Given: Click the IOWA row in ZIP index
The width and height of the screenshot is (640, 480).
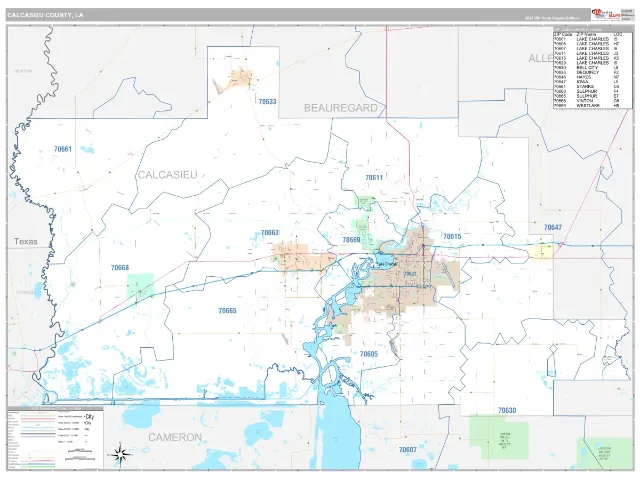Looking at the screenshot, I should coord(587,82).
